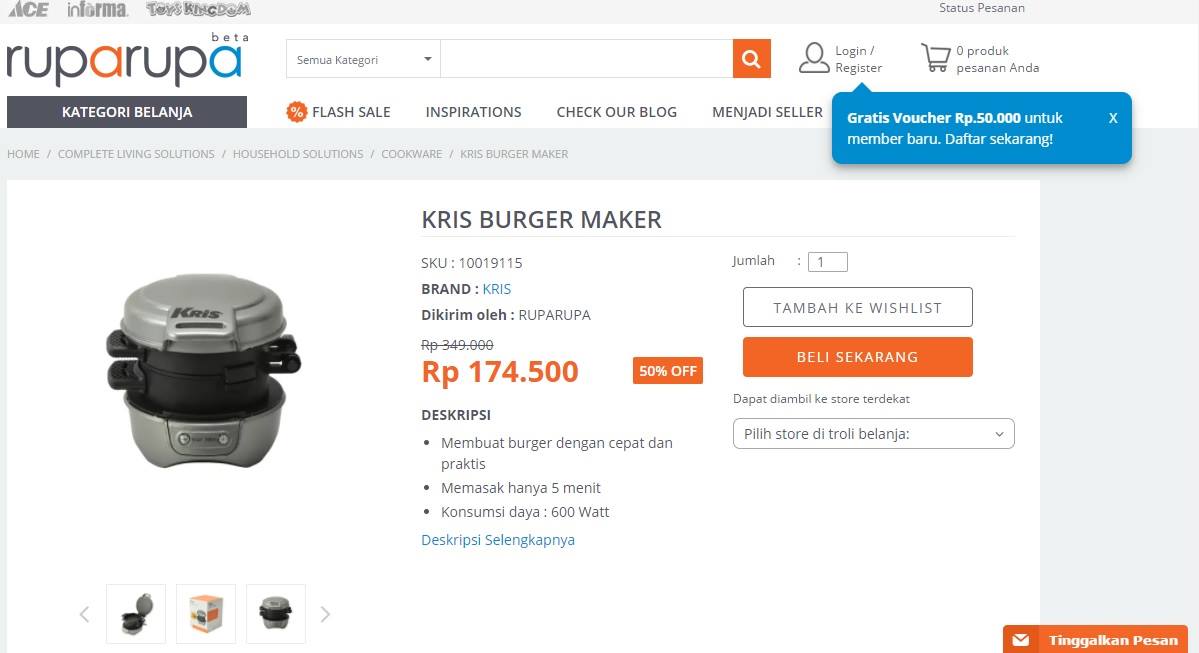Open the Toys Kingdom brand logo
The height and width of the screenshot is (653, 1199).
pos(198,9)
